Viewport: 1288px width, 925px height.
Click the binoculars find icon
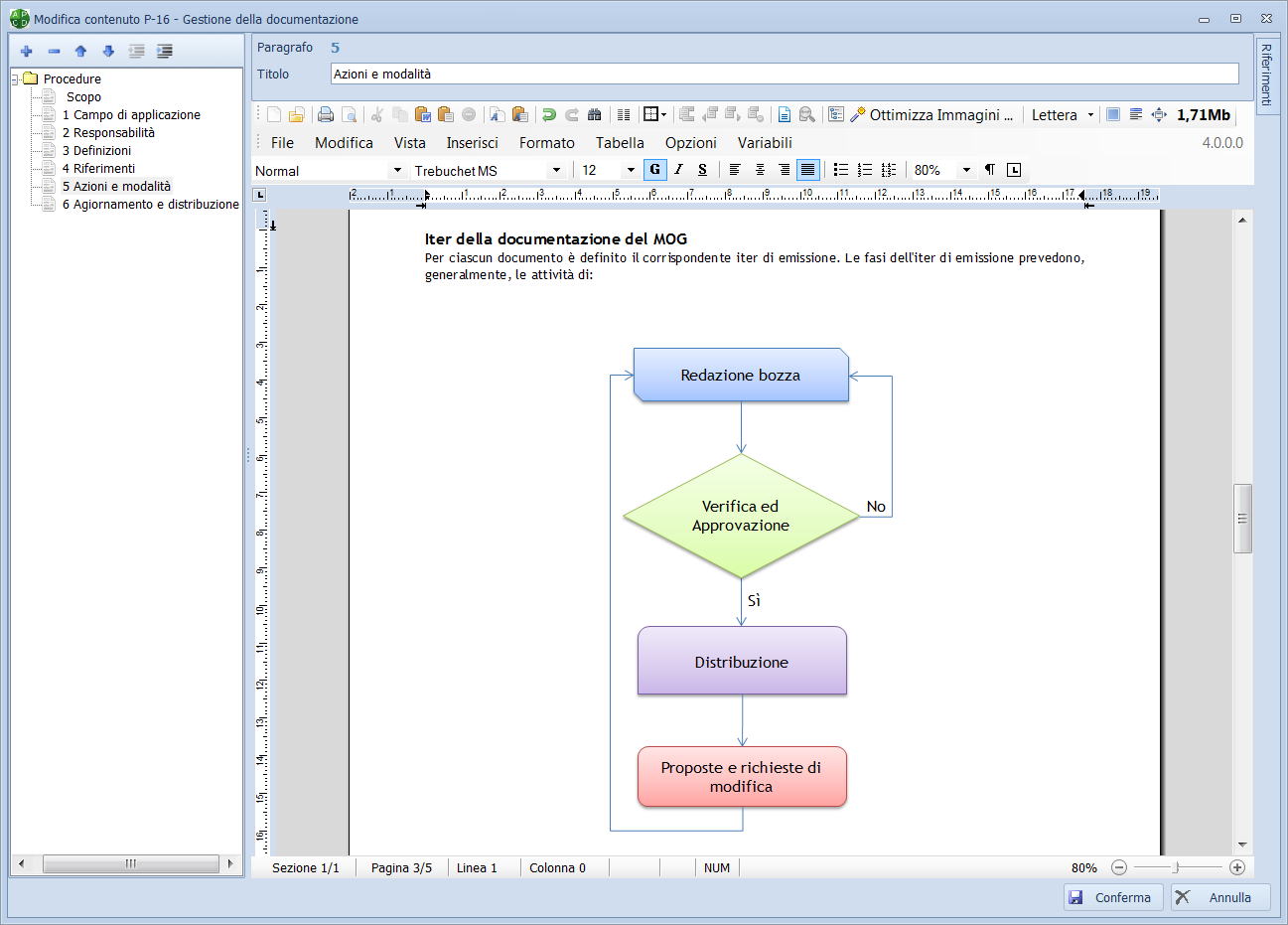click(595, 114)
